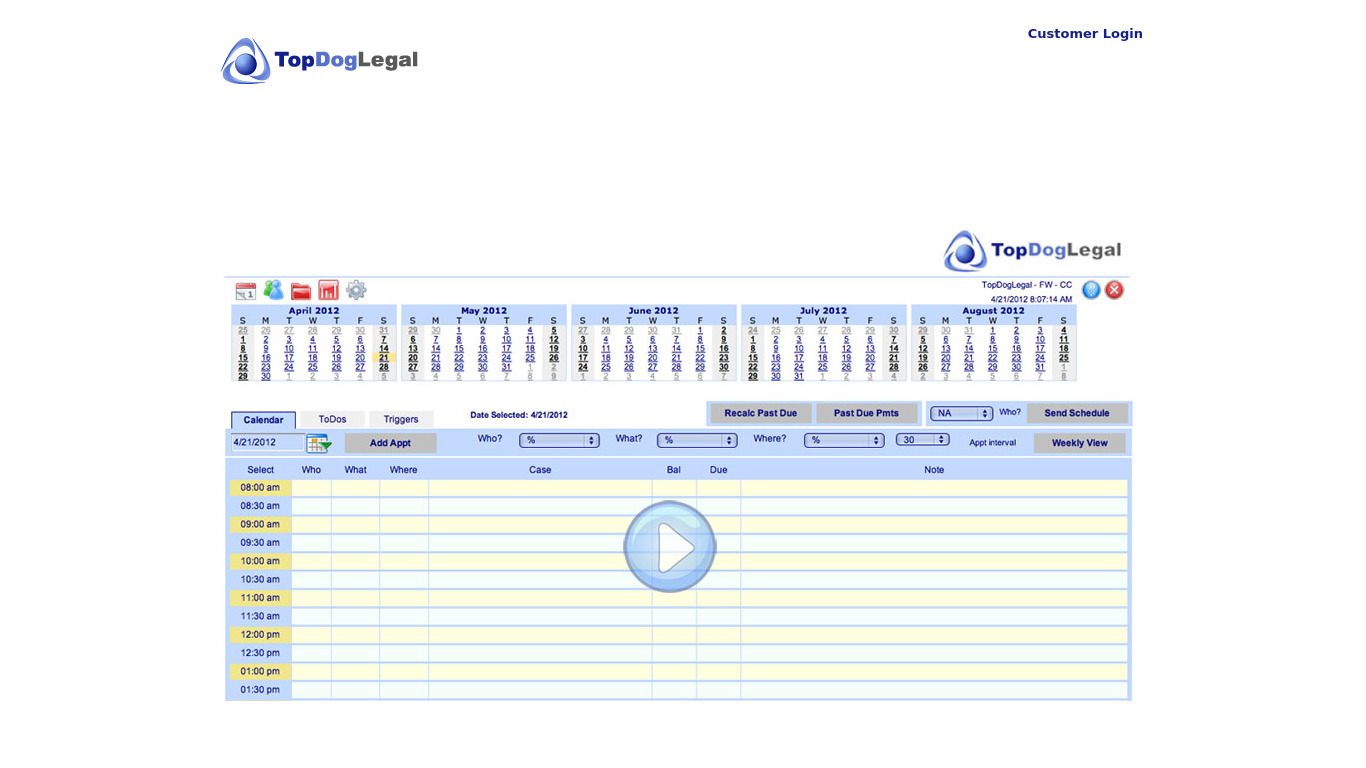This screenshot has height=768, width=1366.
Task: Select the 09:00 am time slot
Action: click(x=260, y=524)
